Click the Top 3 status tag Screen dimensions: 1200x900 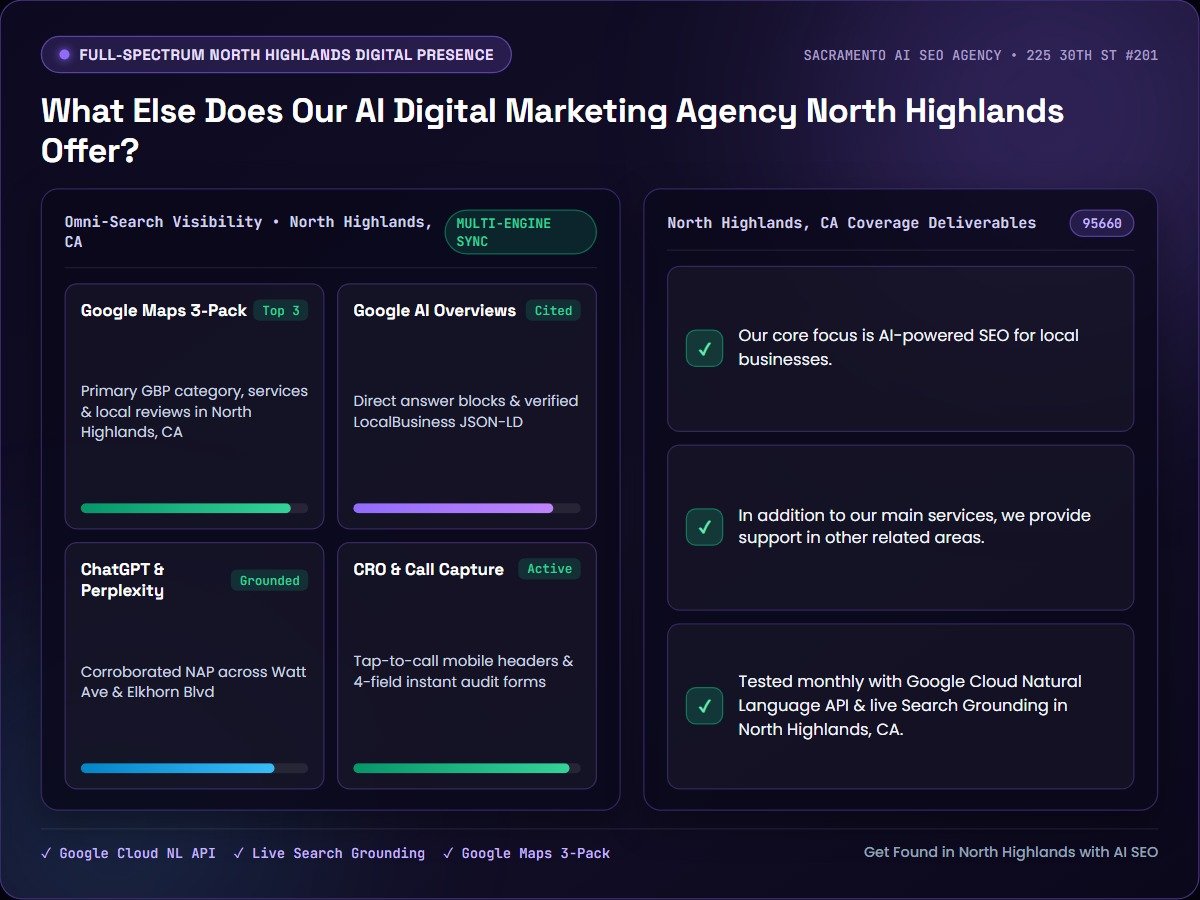(x=281, y=311)
